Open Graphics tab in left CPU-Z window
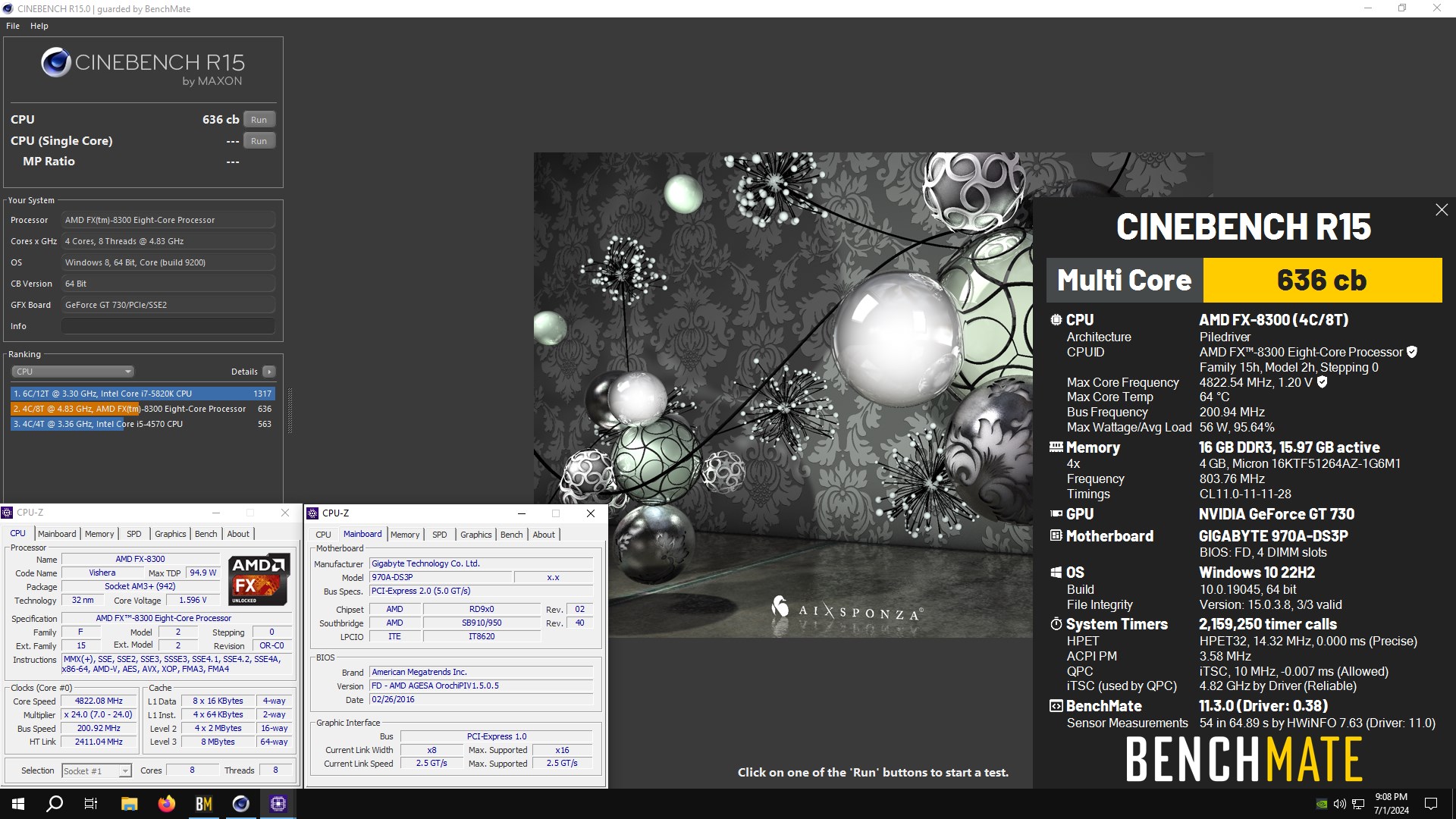 171,534
